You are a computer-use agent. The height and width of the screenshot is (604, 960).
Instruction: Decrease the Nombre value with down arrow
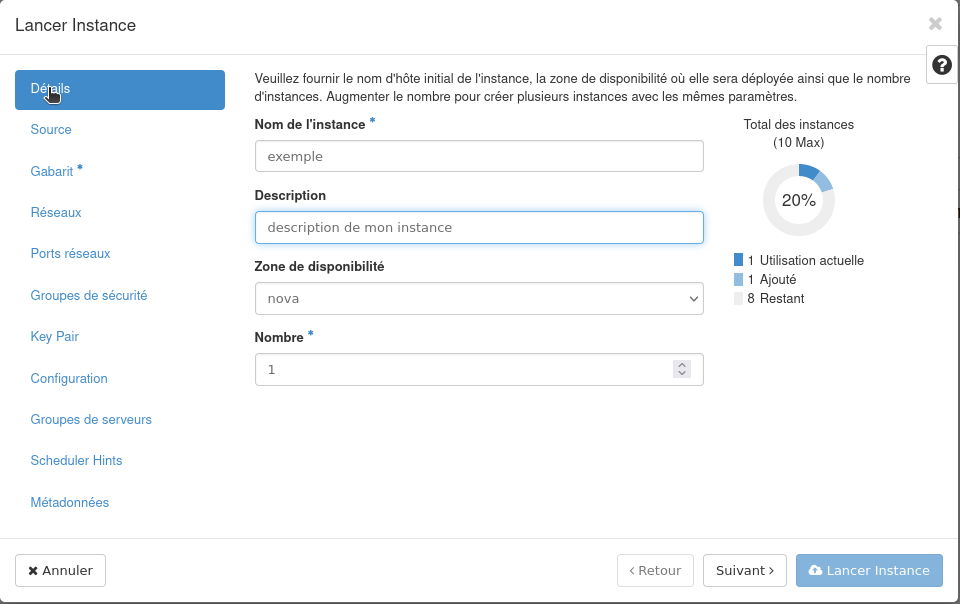(681, 373)
